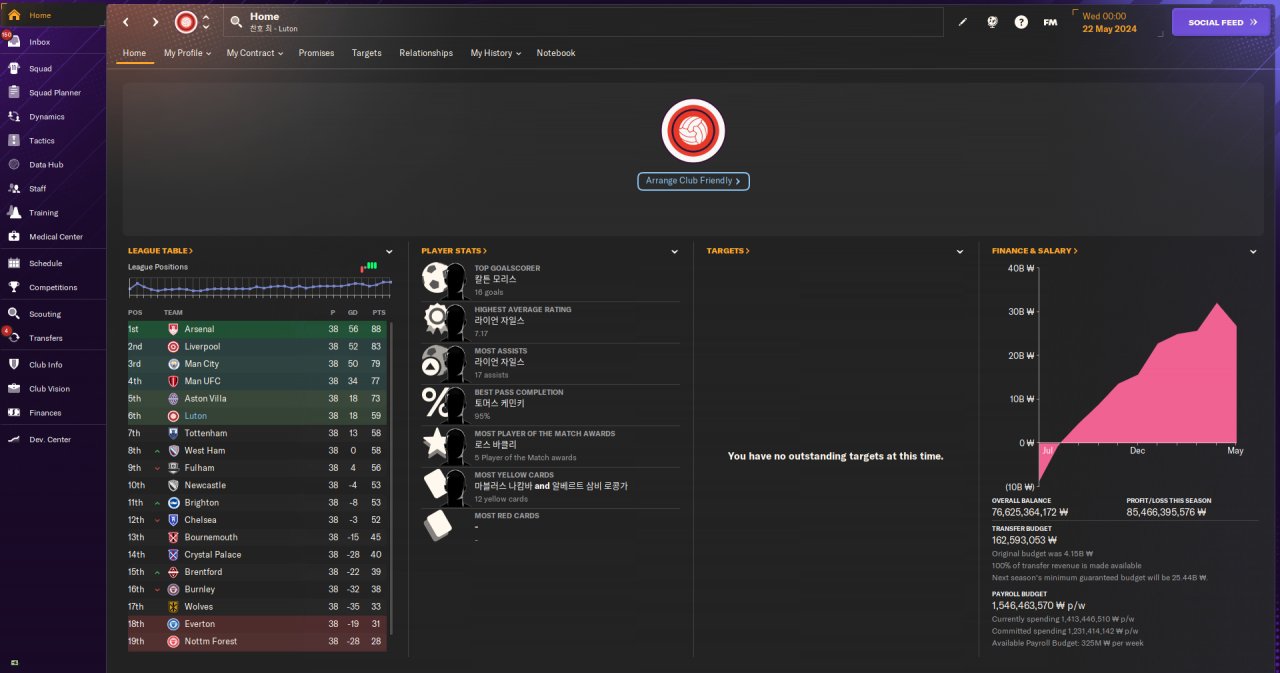The image size is (1280, 673).
Task: Open the League Table heading link
Action: click(x=160, y=251)
